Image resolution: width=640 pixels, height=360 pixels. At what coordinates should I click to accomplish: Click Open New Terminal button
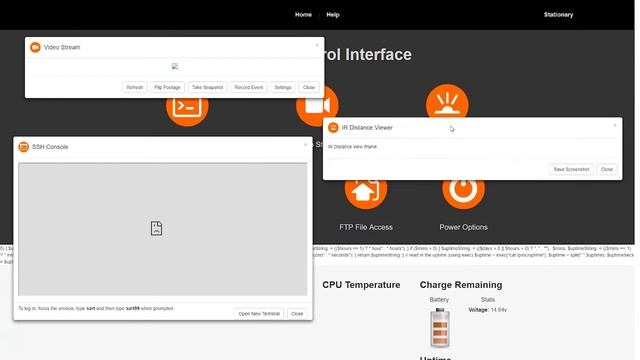(x=259, y=314)
